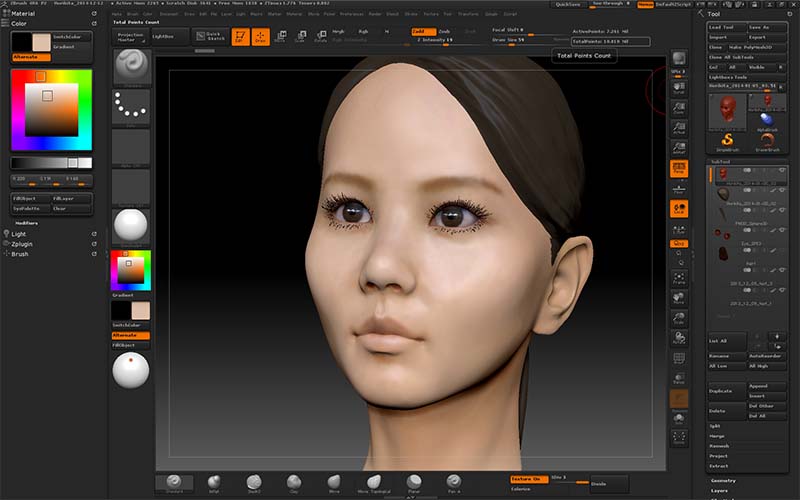
Task: Select the Move Topological brush at bottom
Action: coord(374,483)
